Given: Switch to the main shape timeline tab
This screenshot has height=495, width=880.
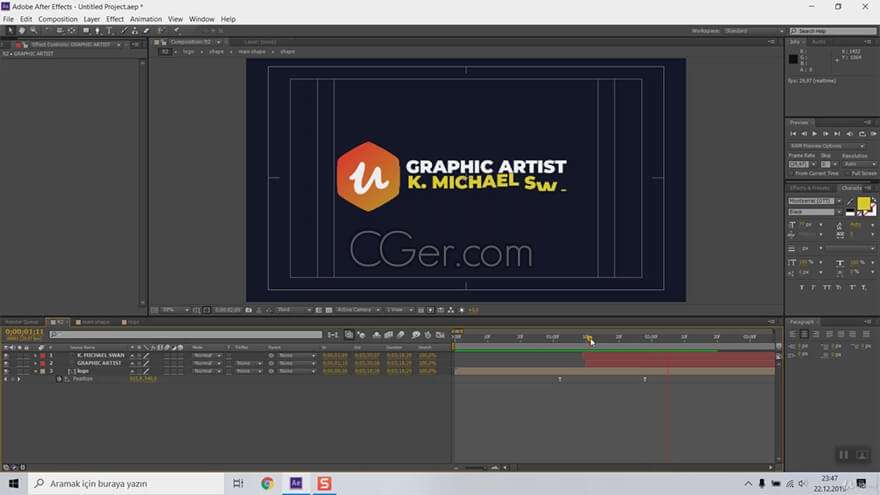Looking at the screenshot, I should 93,322.
